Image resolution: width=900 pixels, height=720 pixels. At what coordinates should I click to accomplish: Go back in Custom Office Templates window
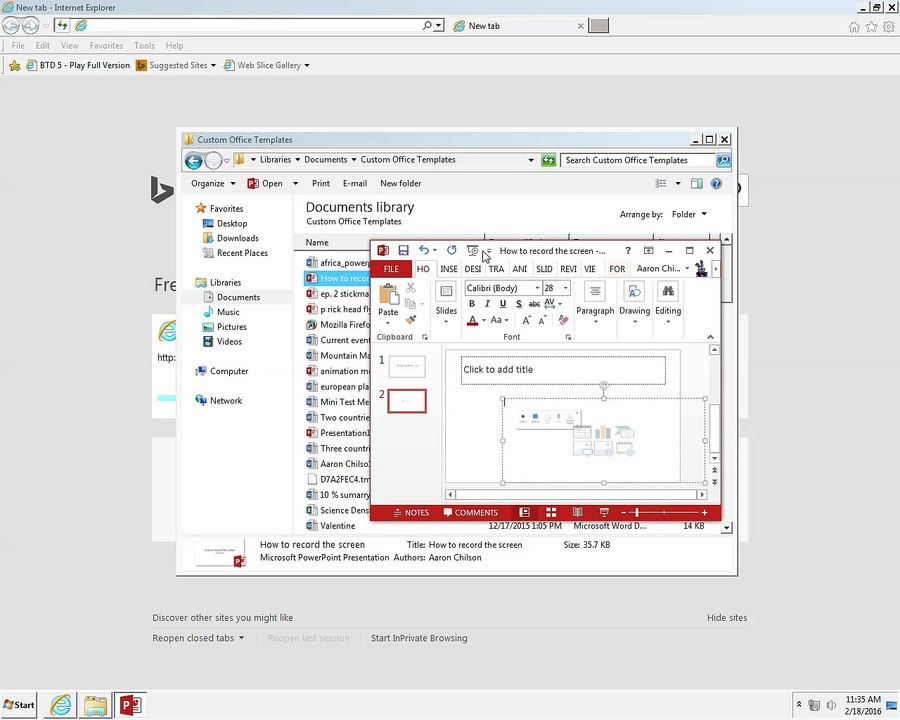pos(193,161)
